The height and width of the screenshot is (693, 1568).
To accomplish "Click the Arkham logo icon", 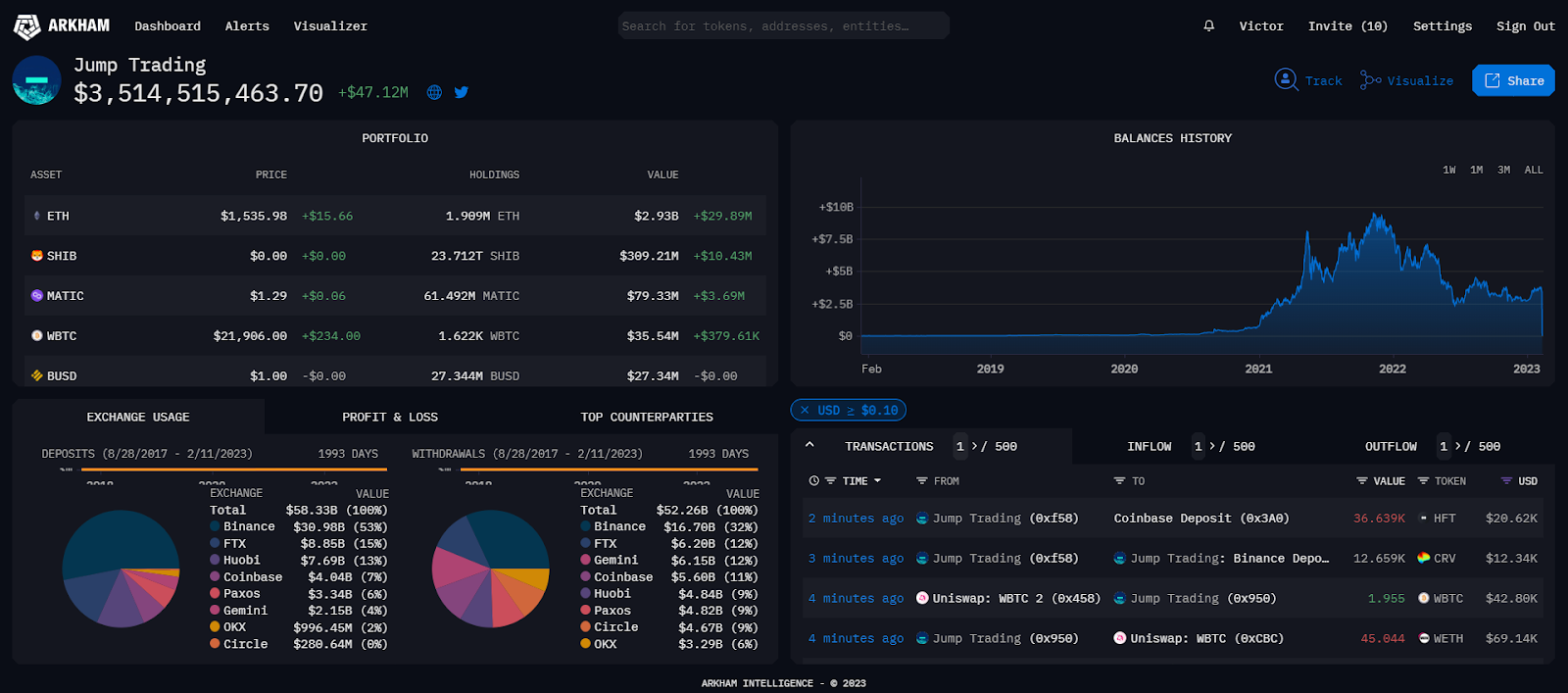I will click(26, 26).
